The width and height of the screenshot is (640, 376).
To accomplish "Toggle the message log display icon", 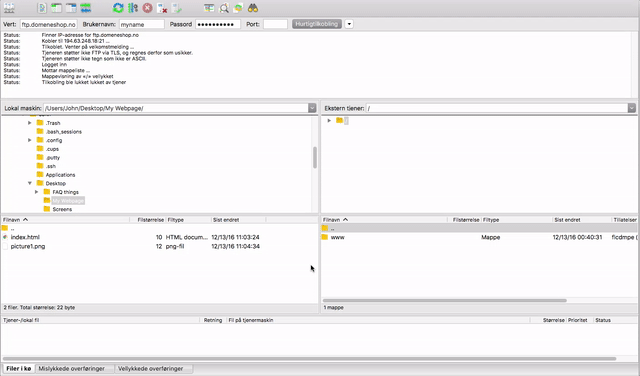I will [42, 8].
